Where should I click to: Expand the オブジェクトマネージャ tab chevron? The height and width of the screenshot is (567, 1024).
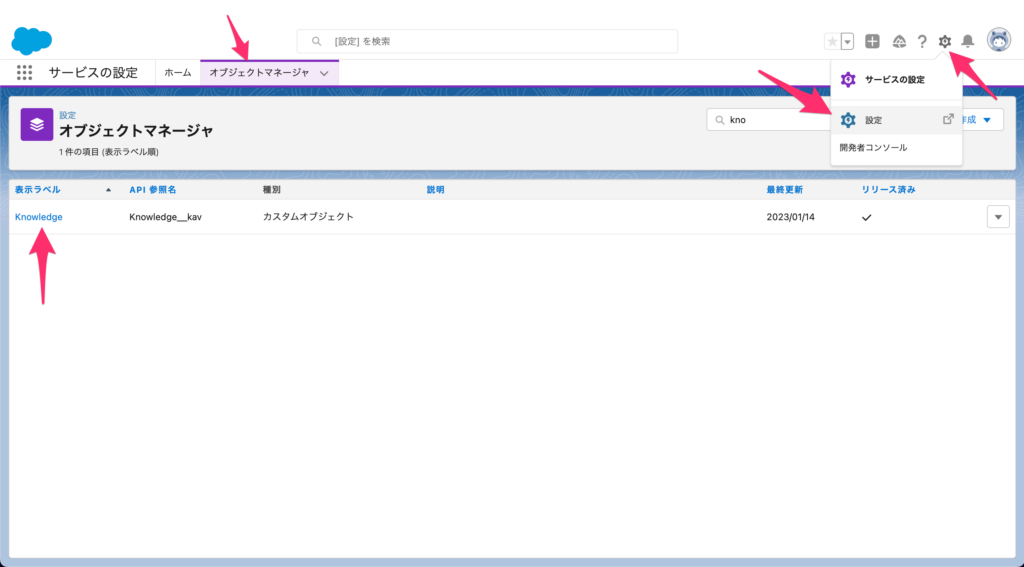pos(324,73)
